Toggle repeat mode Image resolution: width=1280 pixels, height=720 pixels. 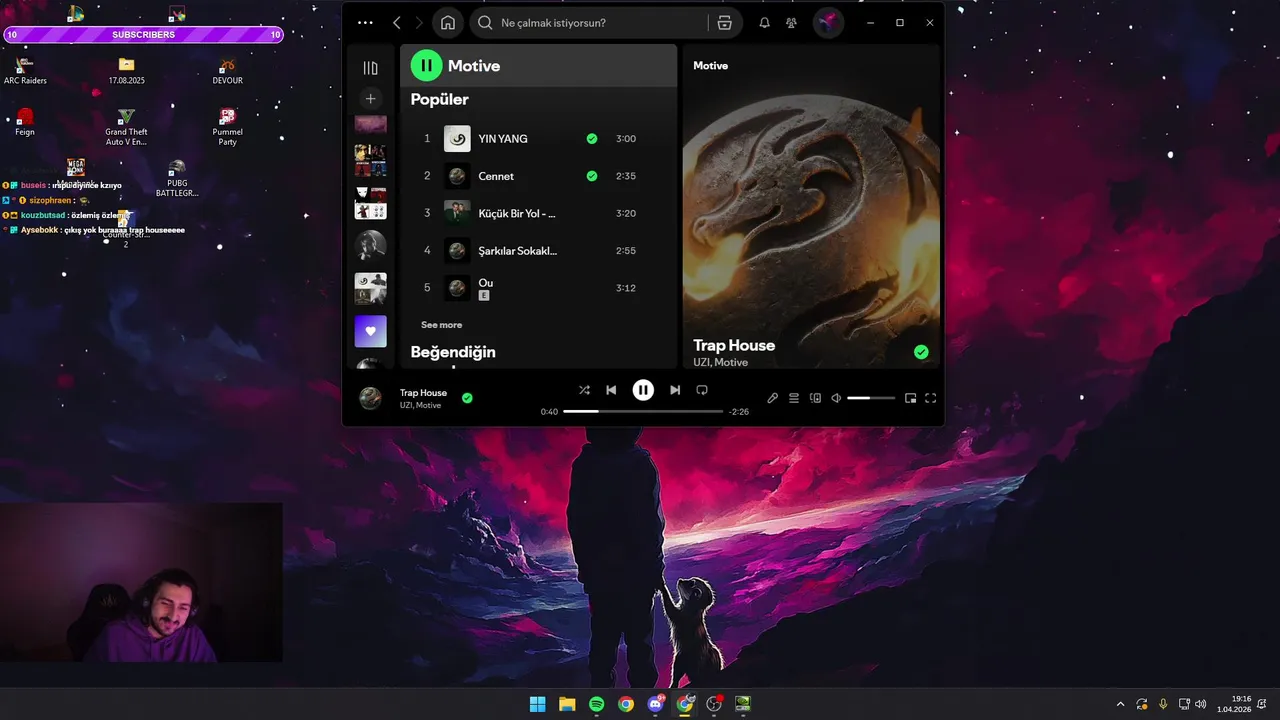[x=702, y=390]
